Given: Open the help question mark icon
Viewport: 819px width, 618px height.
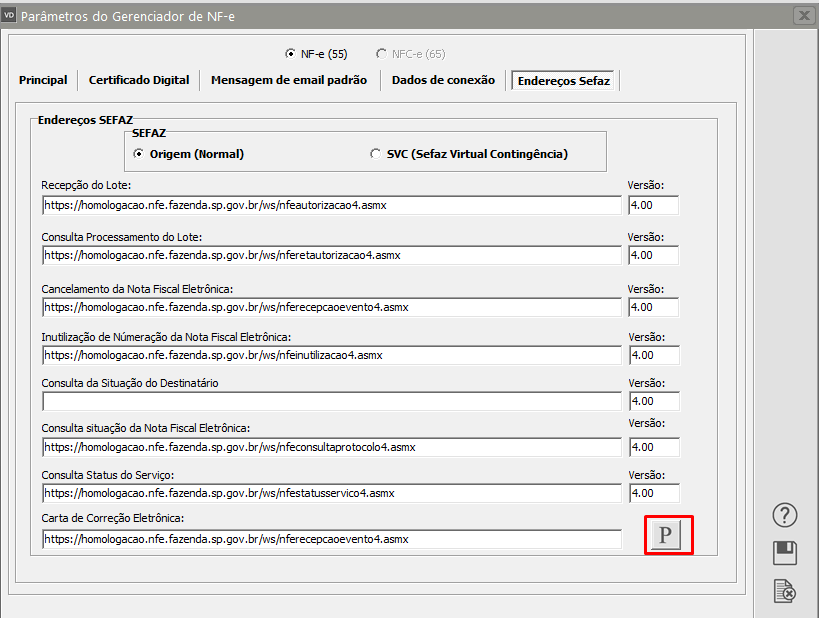Looking at the screenshot, I should 785,515.
